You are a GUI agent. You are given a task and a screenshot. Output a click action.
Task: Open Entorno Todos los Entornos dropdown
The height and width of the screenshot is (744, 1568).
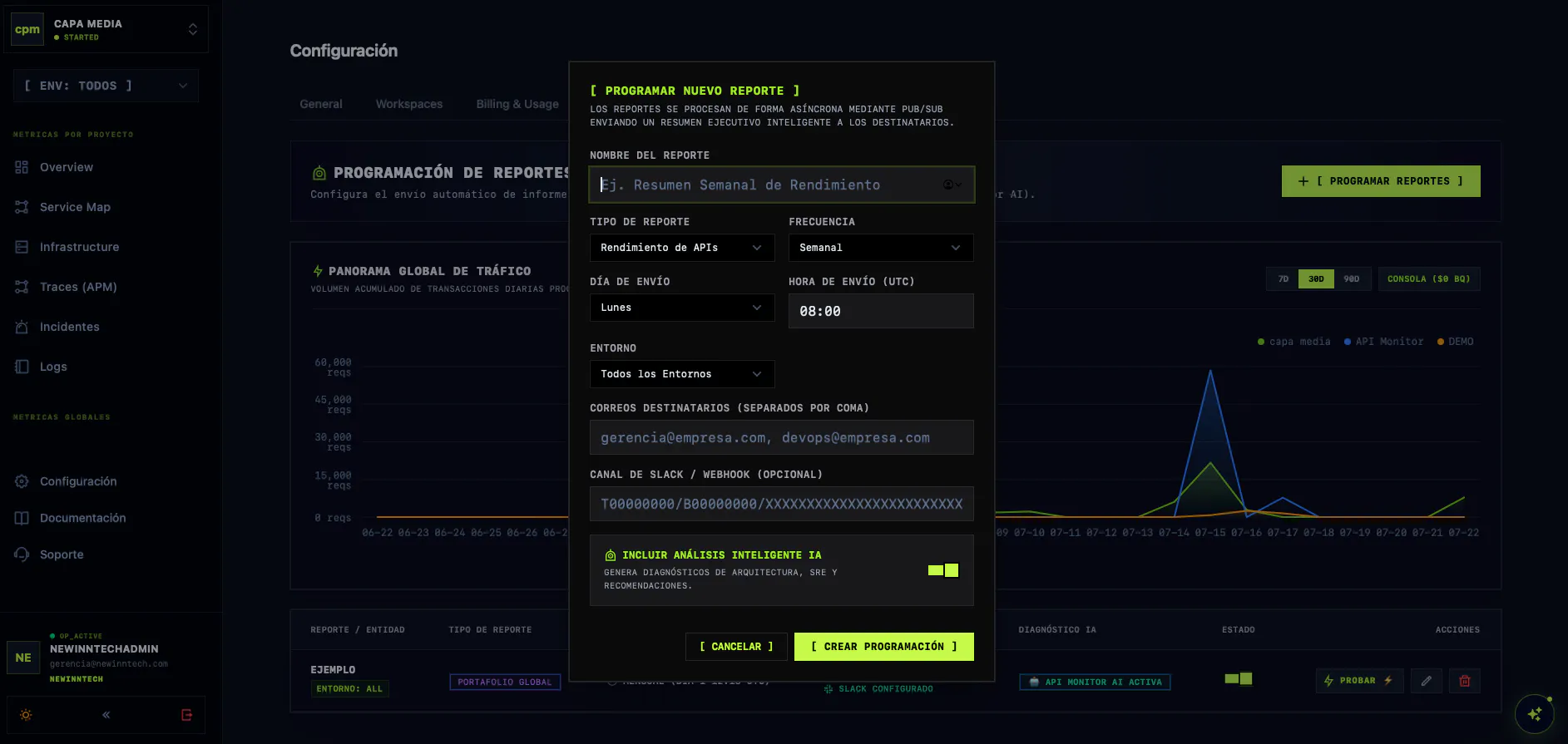click(682, 374)
